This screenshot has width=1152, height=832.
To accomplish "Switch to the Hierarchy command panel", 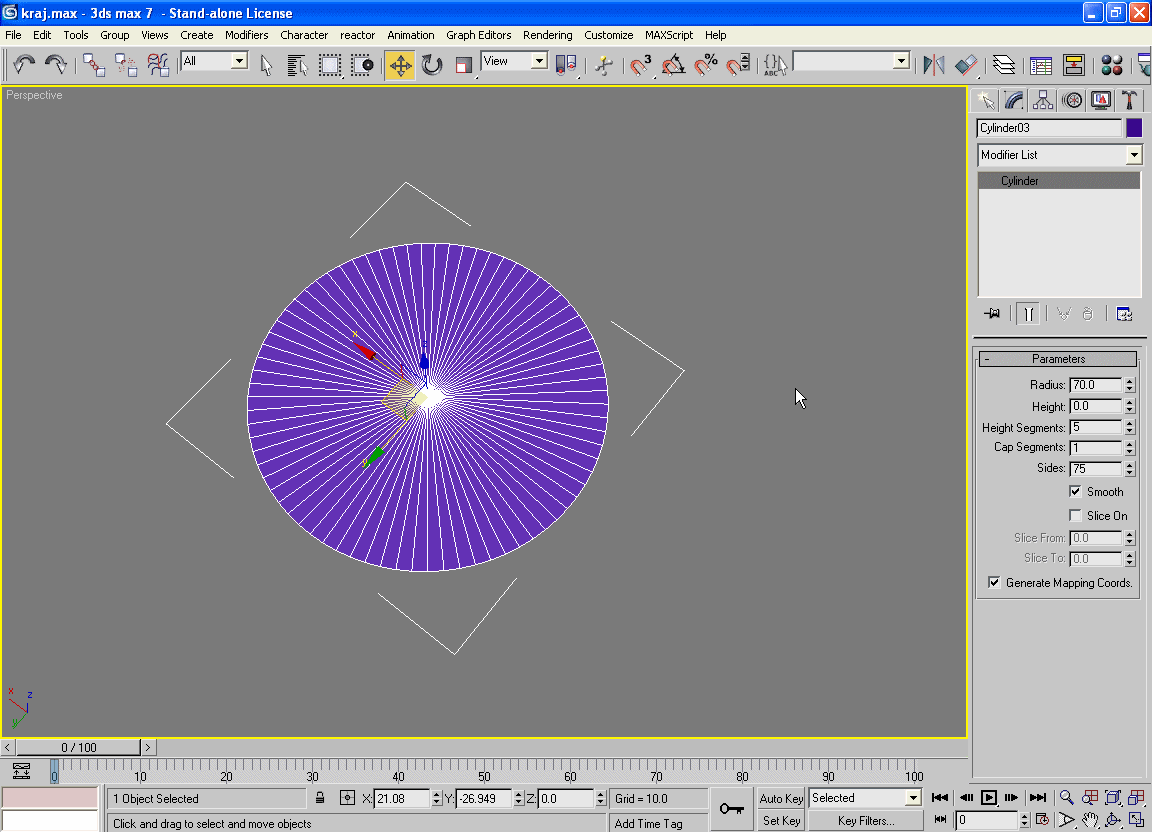I will tap(1043, 100).
